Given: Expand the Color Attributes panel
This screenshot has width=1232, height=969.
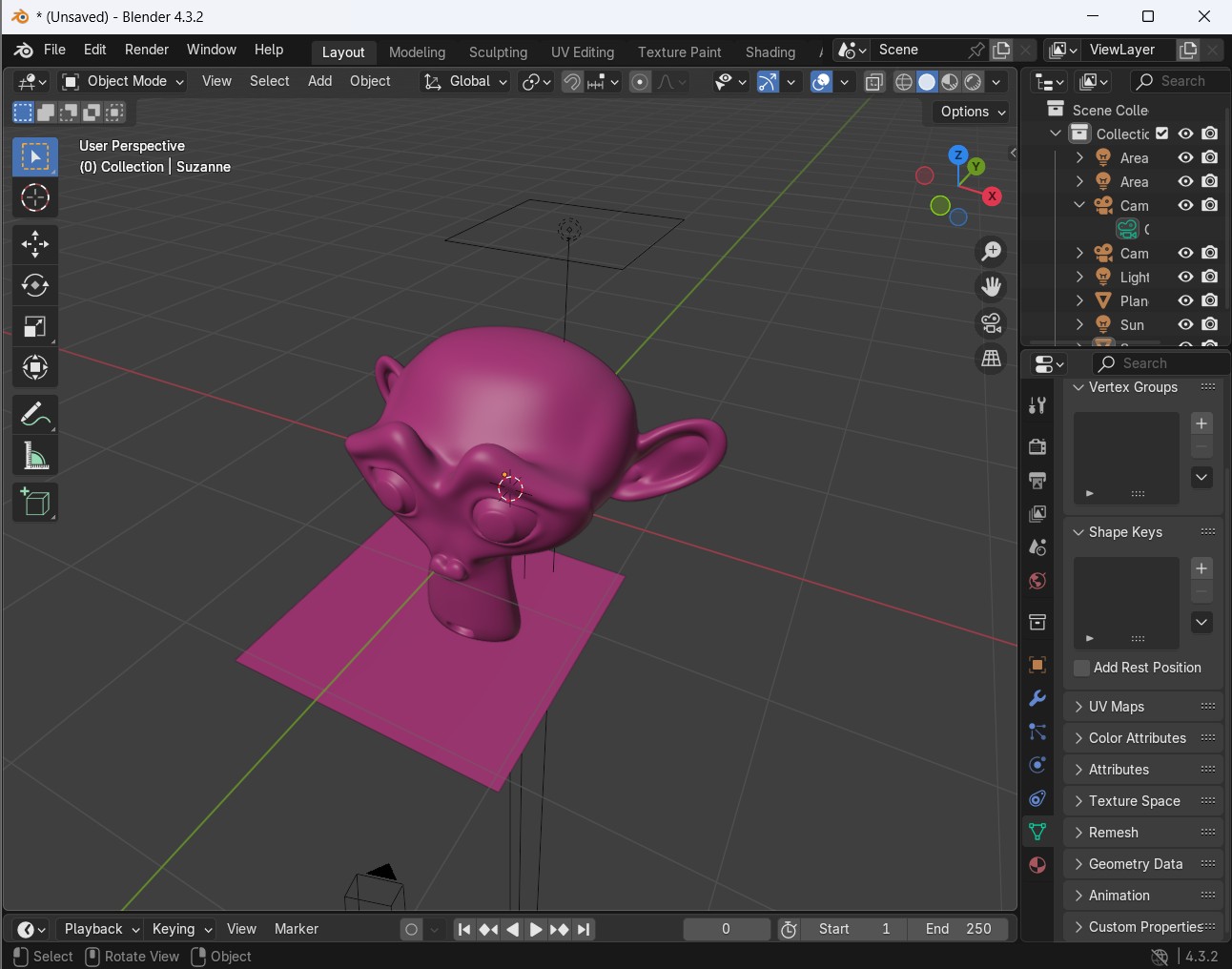Looking at the screenshot, I should pos(1142,738).
